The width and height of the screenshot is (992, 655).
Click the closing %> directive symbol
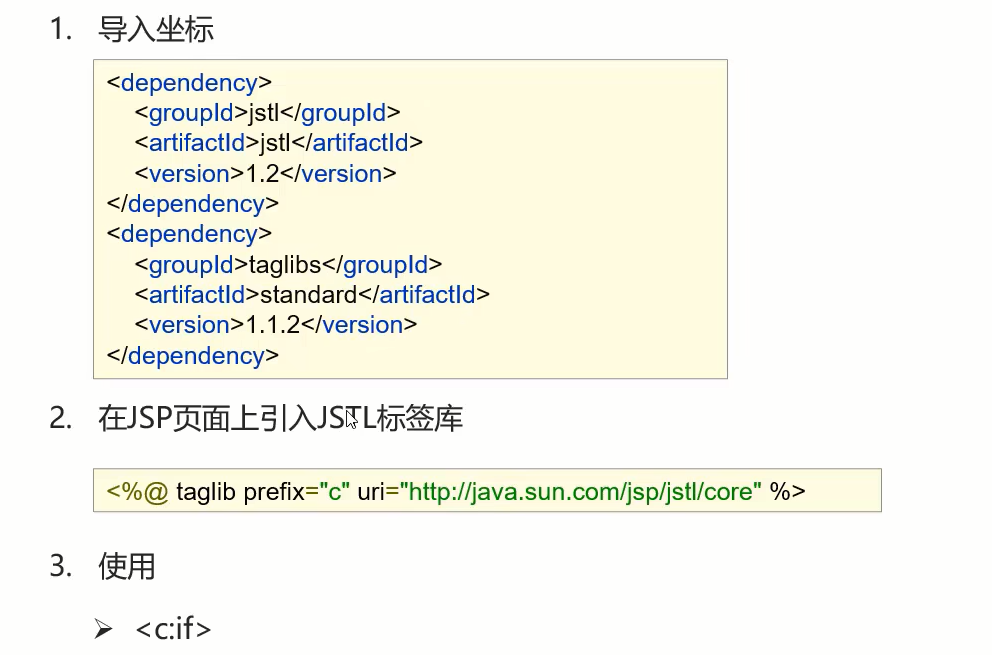[x=787, y=491]
